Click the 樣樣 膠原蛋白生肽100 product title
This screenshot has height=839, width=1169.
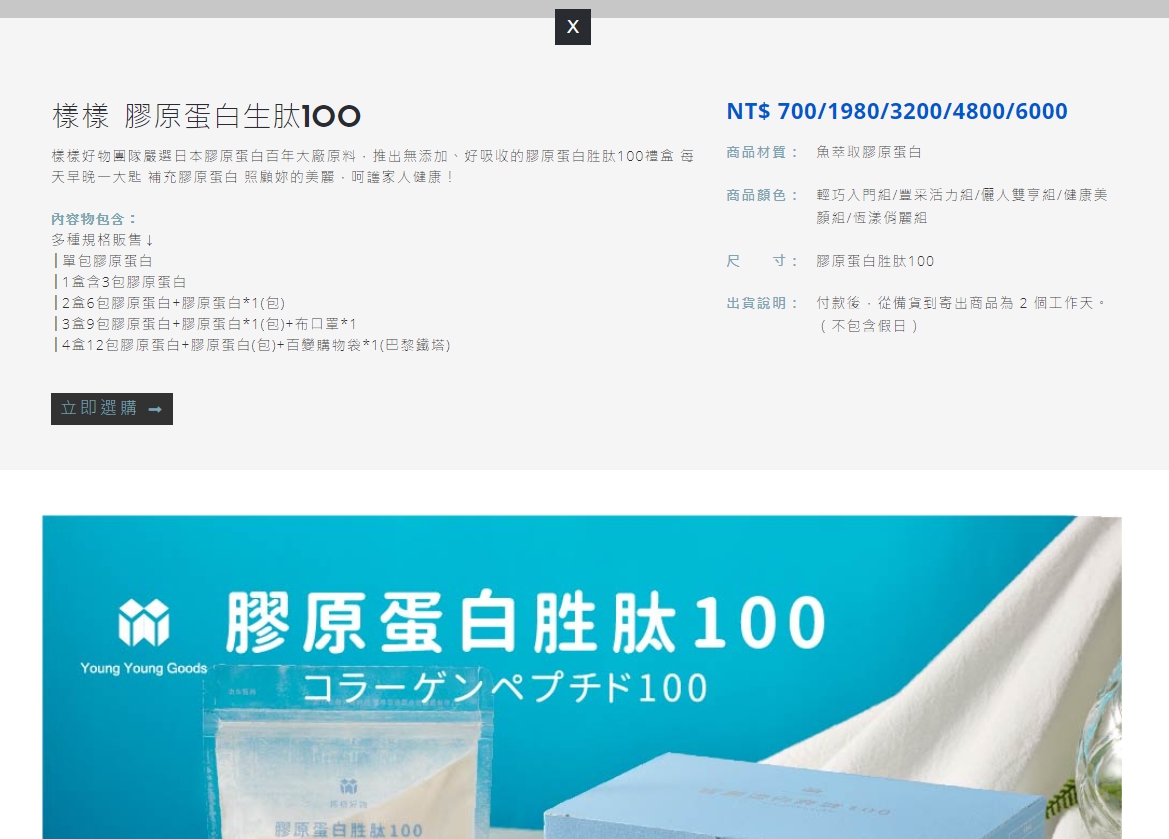tap(205, 115)
